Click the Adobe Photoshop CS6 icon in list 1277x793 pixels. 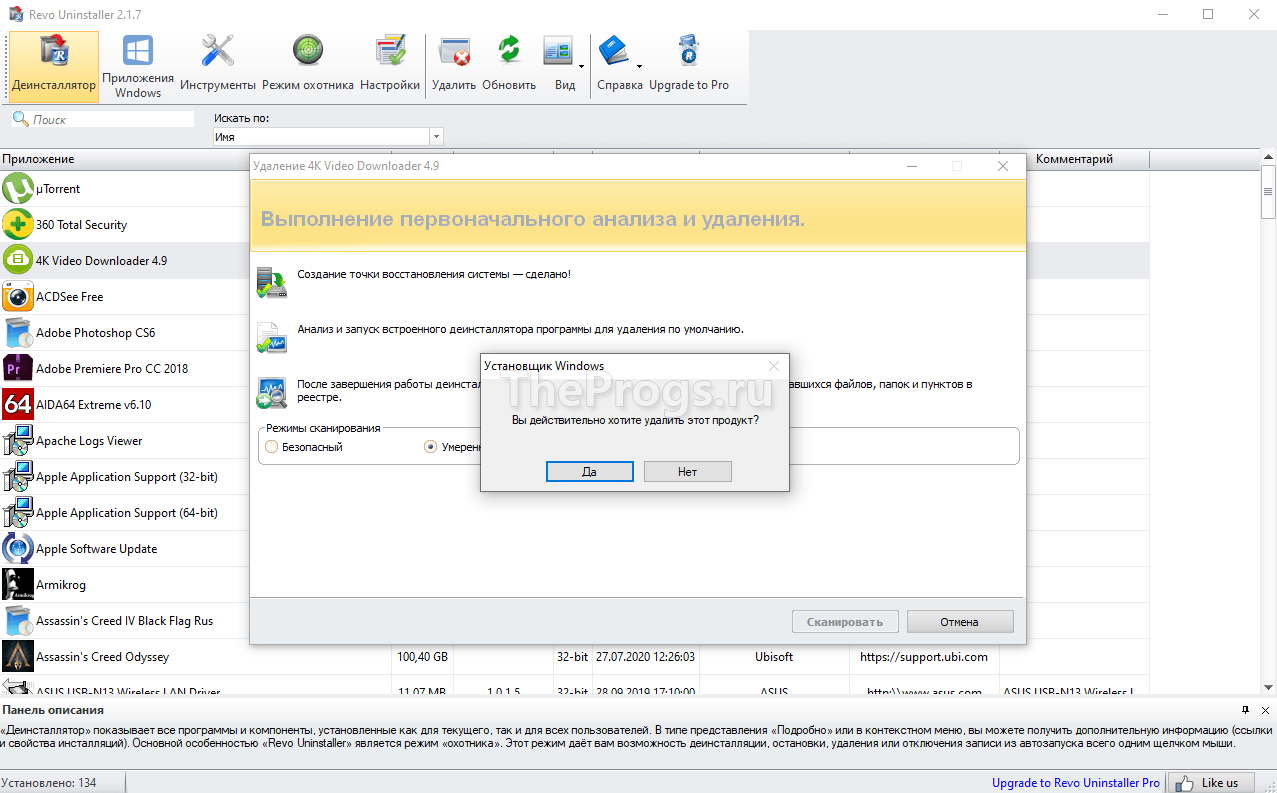pos(19,332)
